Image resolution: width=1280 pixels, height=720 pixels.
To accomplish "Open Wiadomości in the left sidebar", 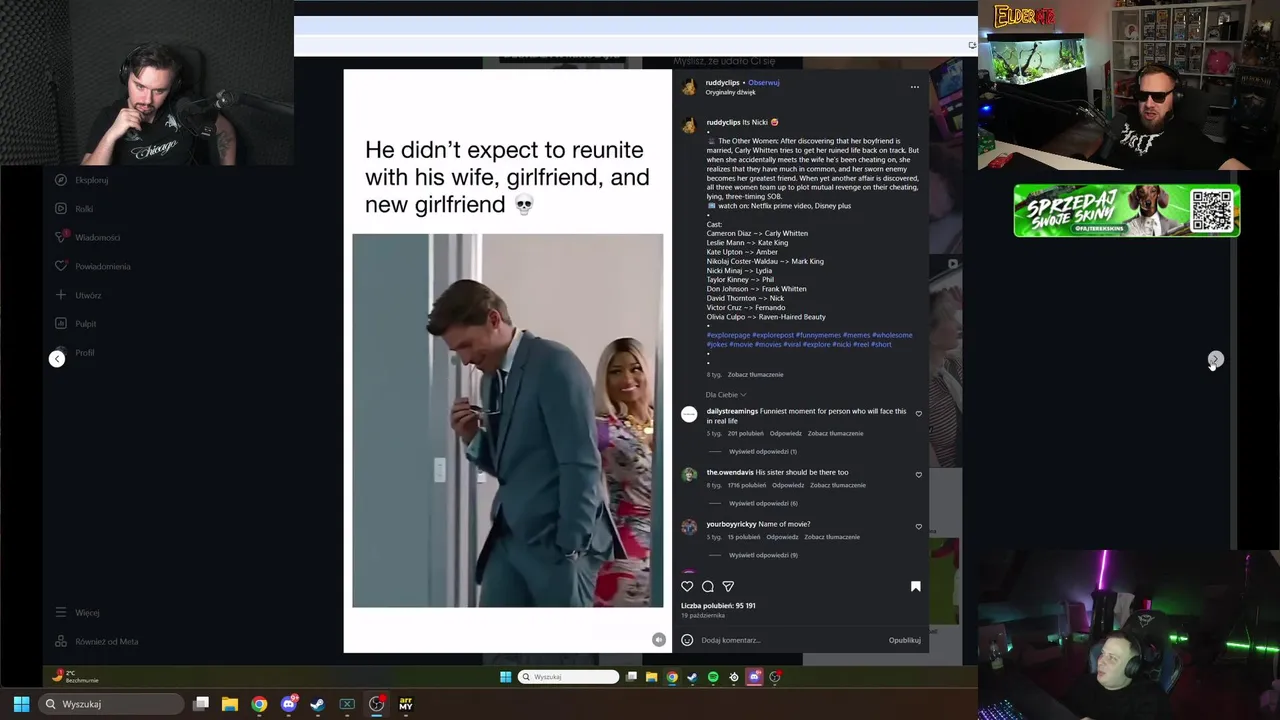I will pos(88,237).
